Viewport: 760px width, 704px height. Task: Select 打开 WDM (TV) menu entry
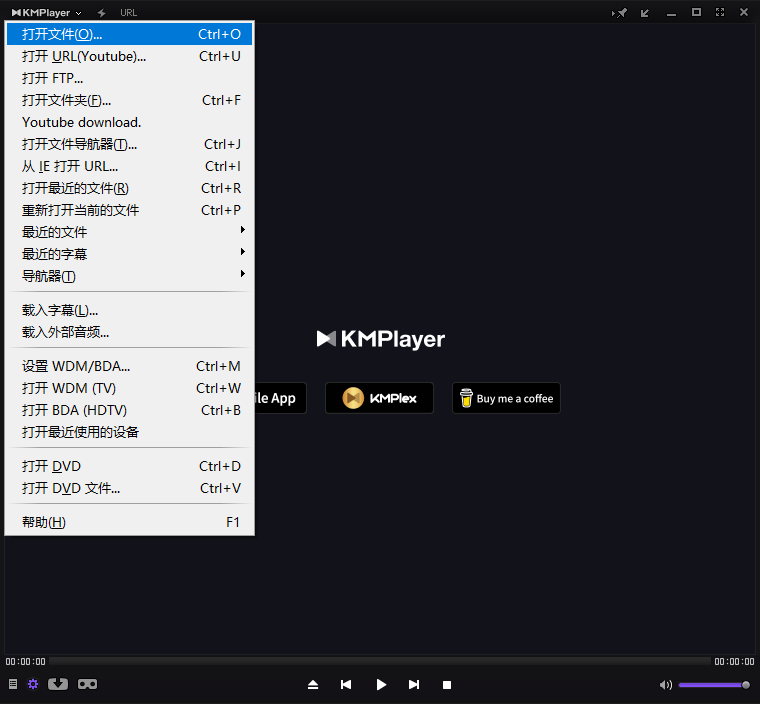[129, 388]
